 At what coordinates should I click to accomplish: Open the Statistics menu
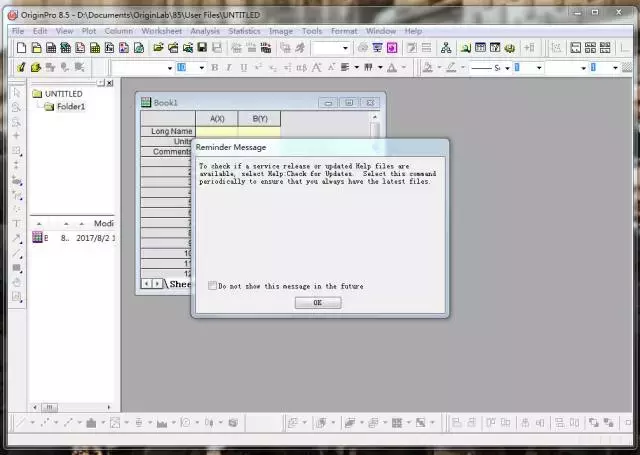(x=244, y=31)
